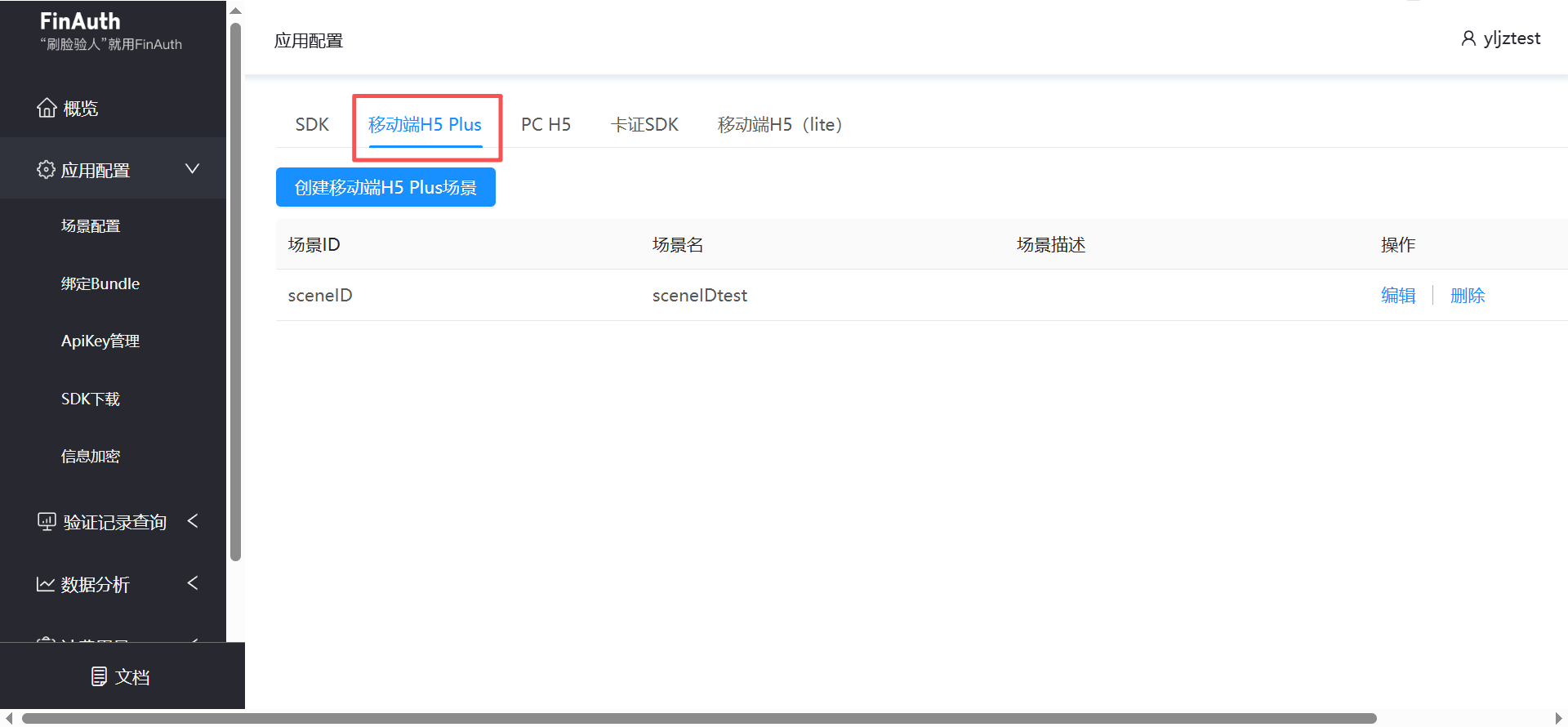
Task: Expand the 数据分析 menu chevron
Action: point(193,583)
